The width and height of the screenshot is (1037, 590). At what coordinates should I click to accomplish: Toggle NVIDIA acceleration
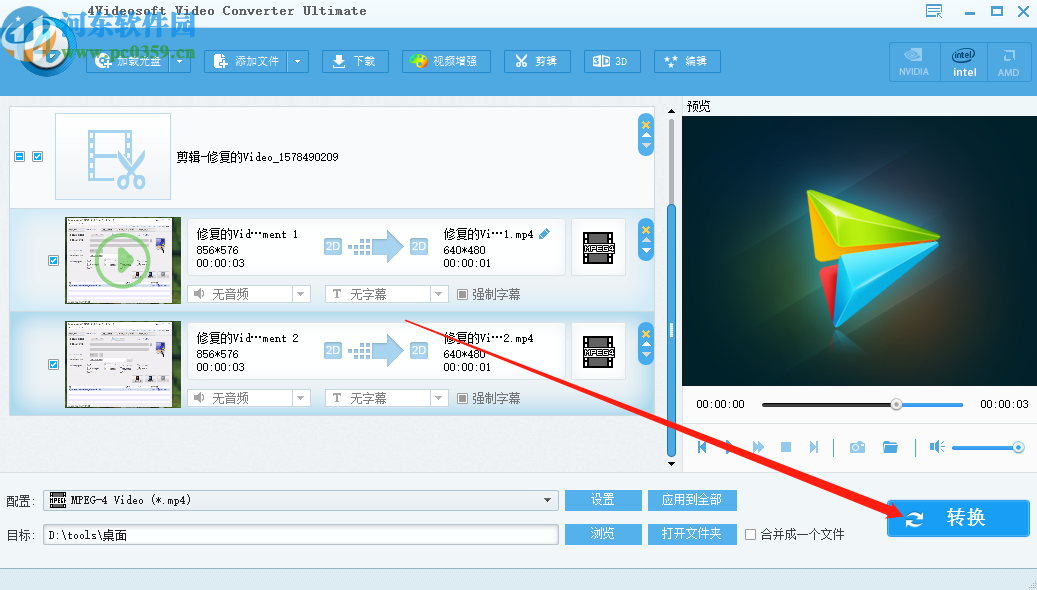pos(914,62)
